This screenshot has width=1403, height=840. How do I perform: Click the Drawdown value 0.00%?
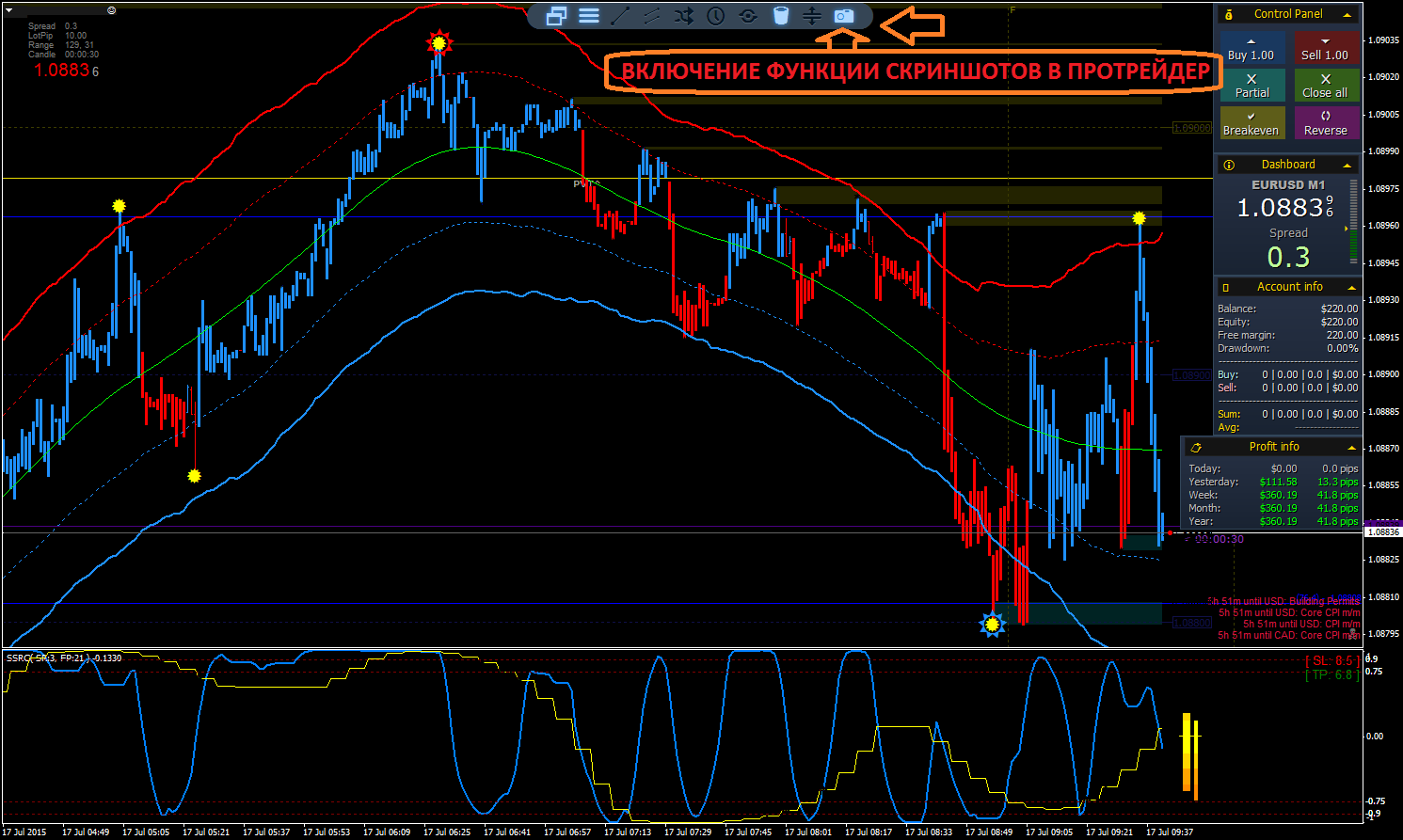click(1342, 348)
